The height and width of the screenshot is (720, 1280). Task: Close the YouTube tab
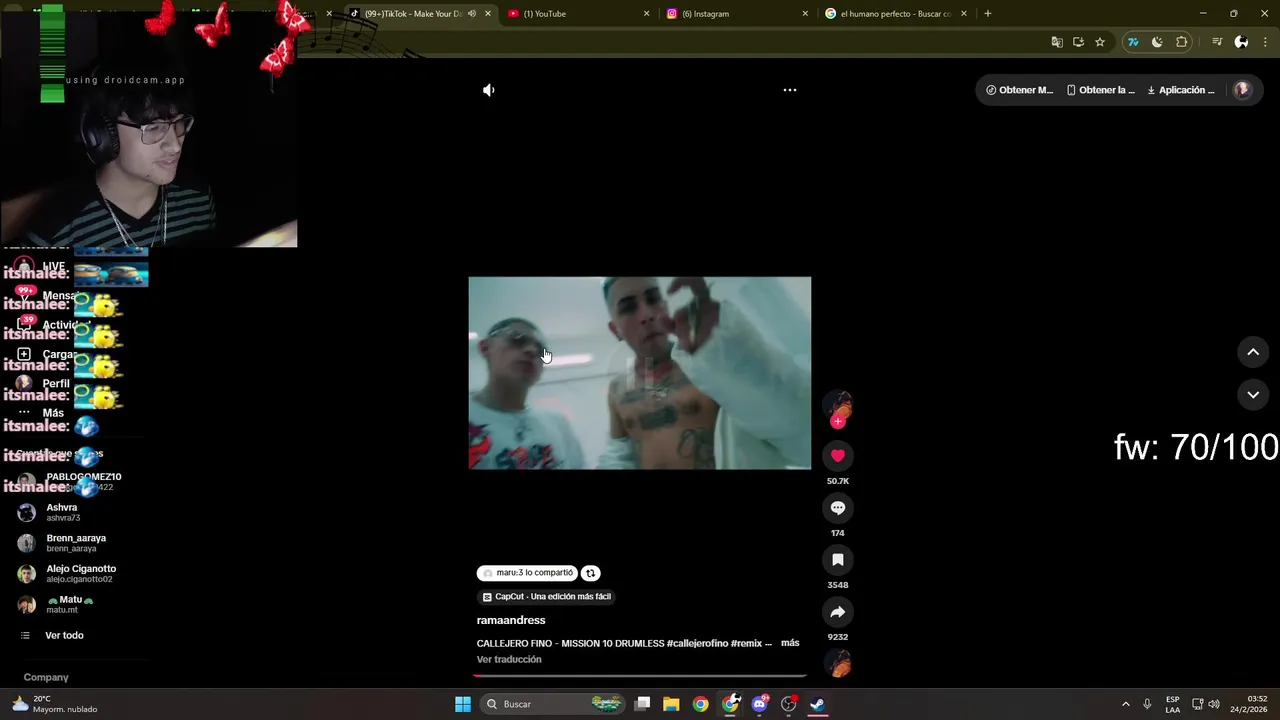pos(646,14)
